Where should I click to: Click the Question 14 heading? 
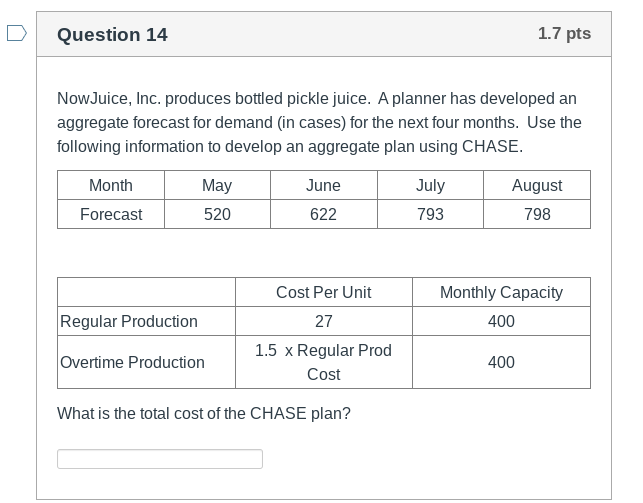click(x=113, y=35)
